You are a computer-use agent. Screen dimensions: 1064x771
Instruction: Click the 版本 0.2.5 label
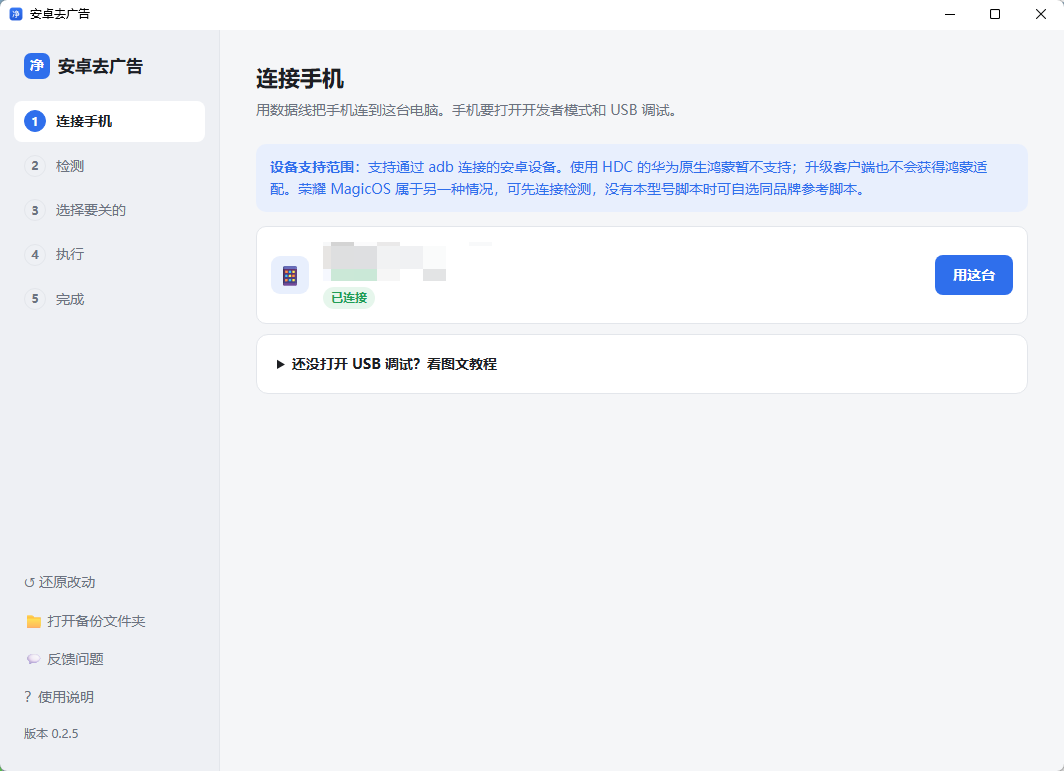(51, 734)
